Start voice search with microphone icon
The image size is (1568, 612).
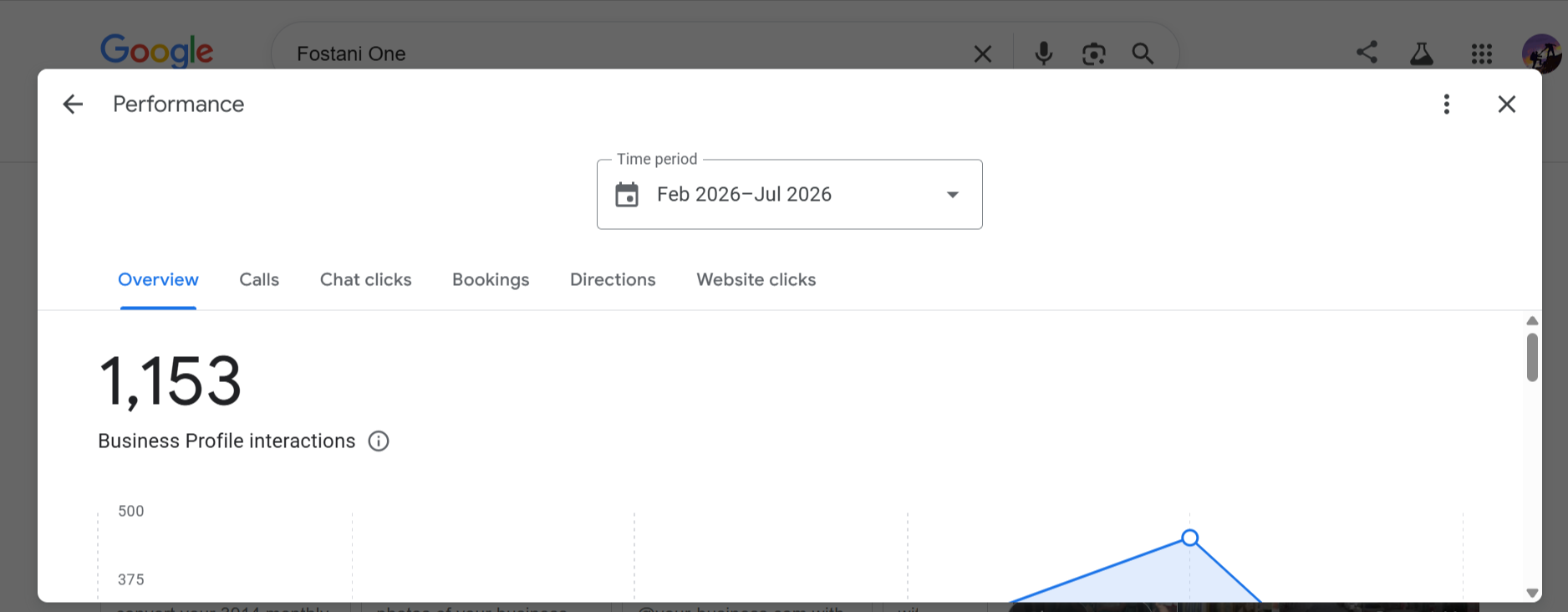pyautogui.click(x=1043, y=54)
